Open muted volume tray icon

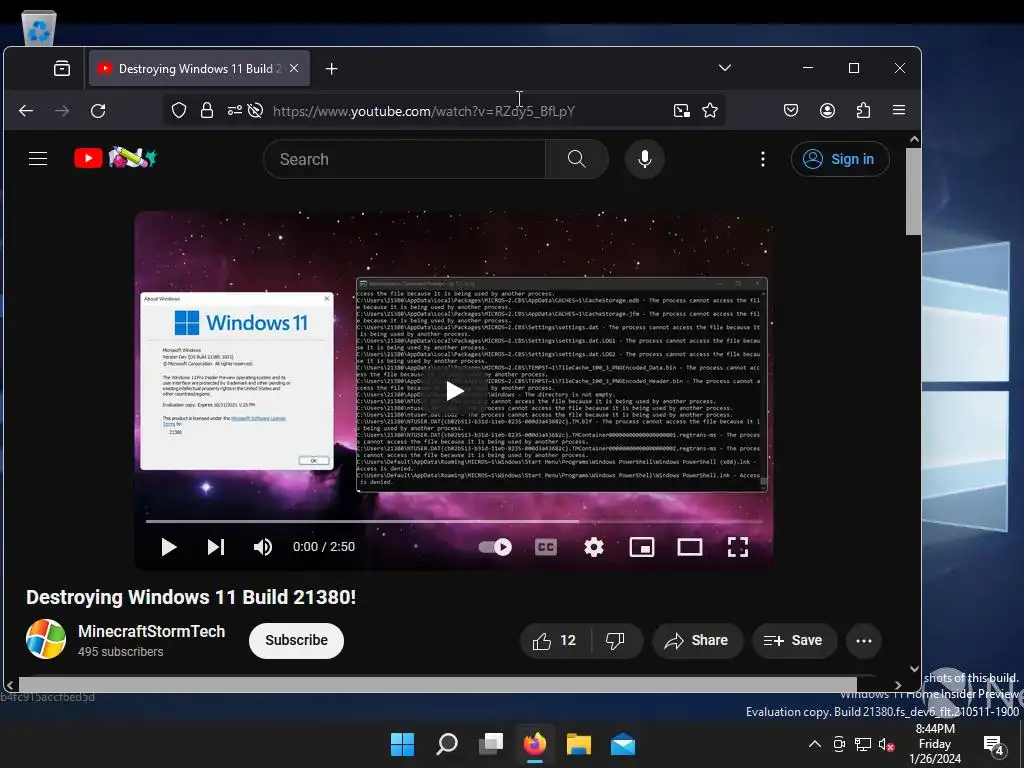(886, 744)
